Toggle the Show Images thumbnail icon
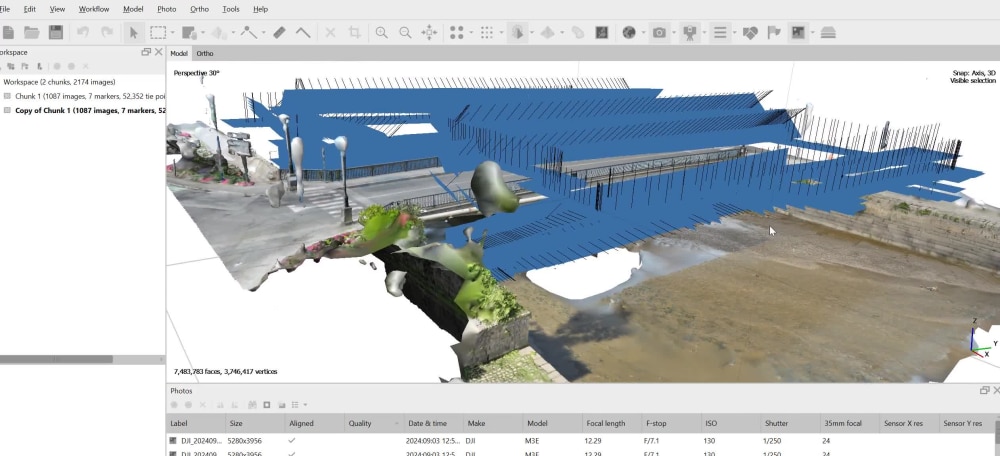The height and width of the screenshot is (456, 1000). click(798, 33)
